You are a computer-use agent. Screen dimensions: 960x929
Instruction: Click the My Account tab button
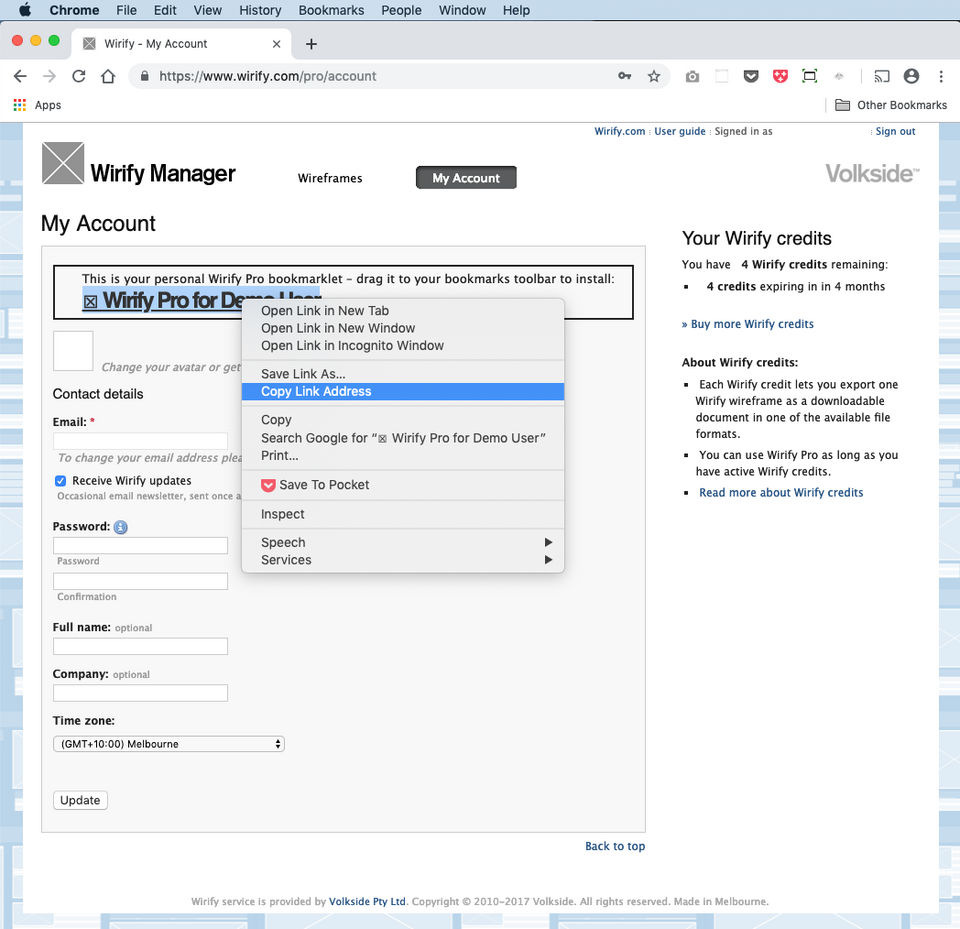click(x=466, y=178)
